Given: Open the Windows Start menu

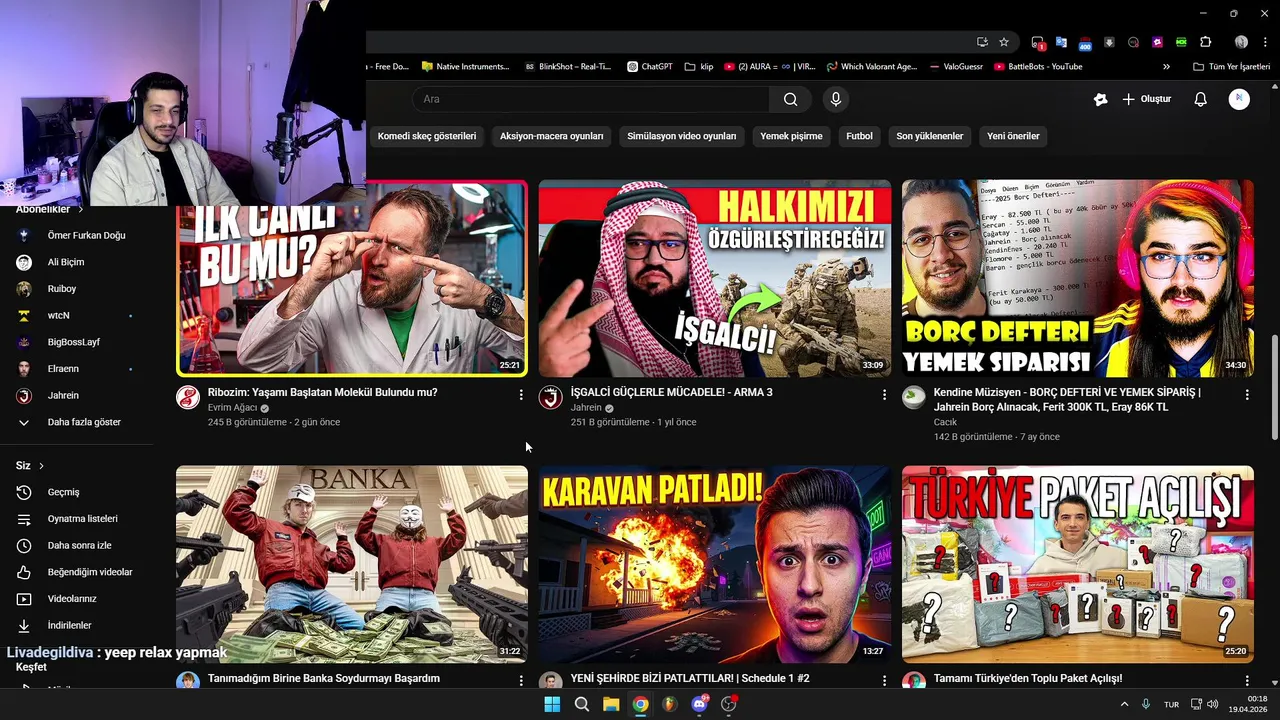Looking at the screenshot, I should point(552,704).
